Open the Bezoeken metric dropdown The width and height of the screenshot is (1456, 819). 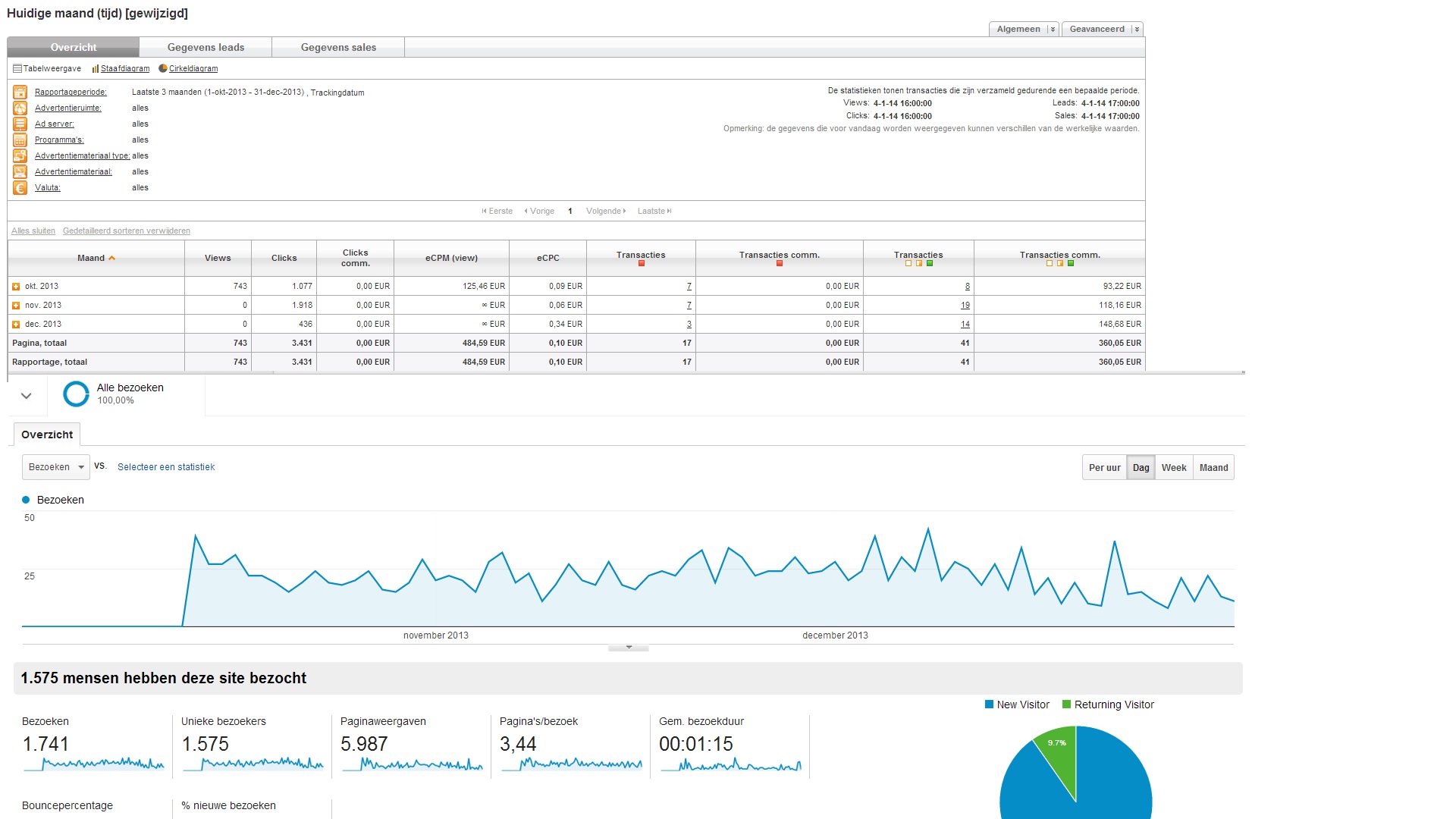coord(56,467)
